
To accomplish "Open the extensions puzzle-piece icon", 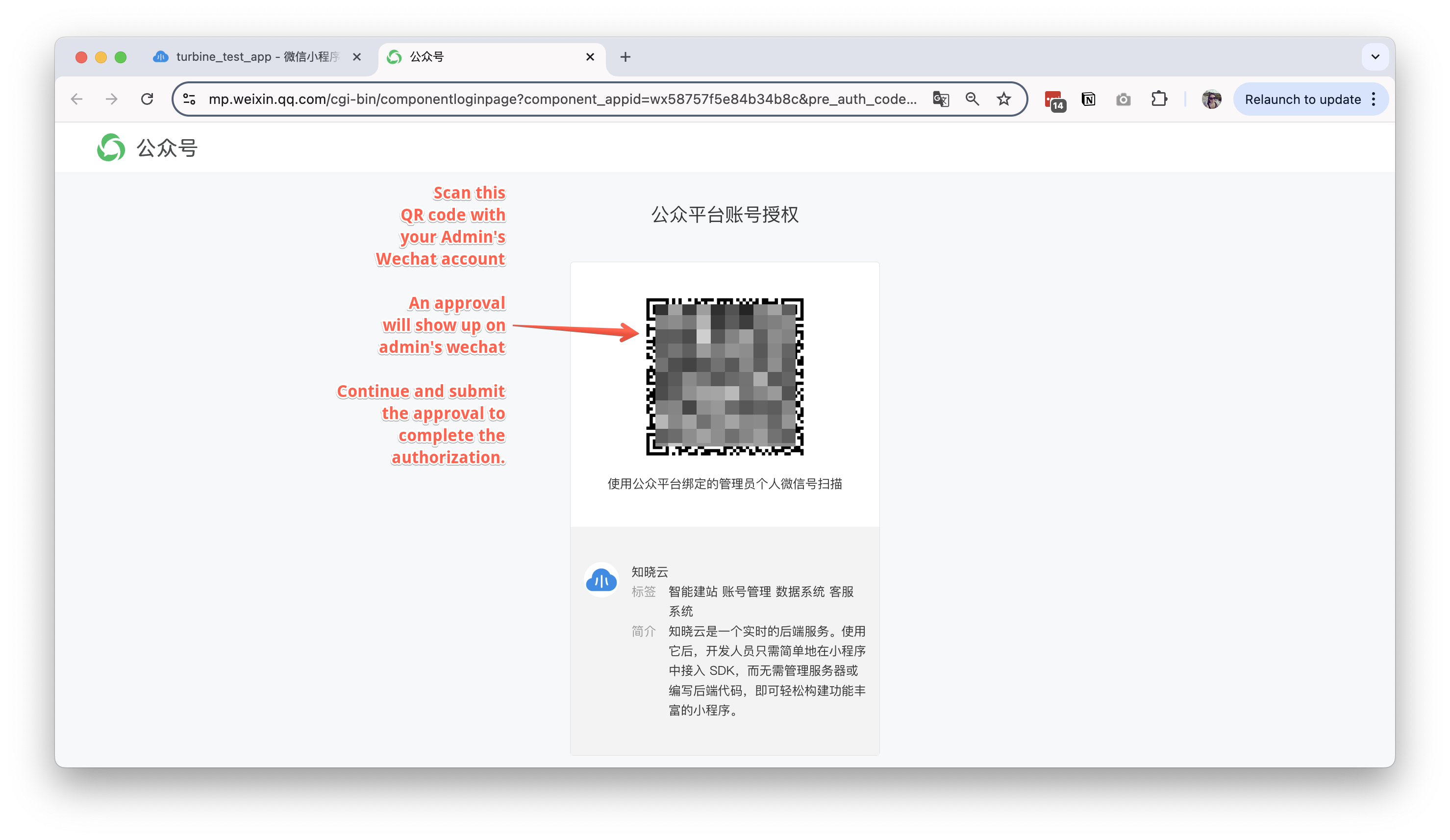I will (x=1159, y=99).
